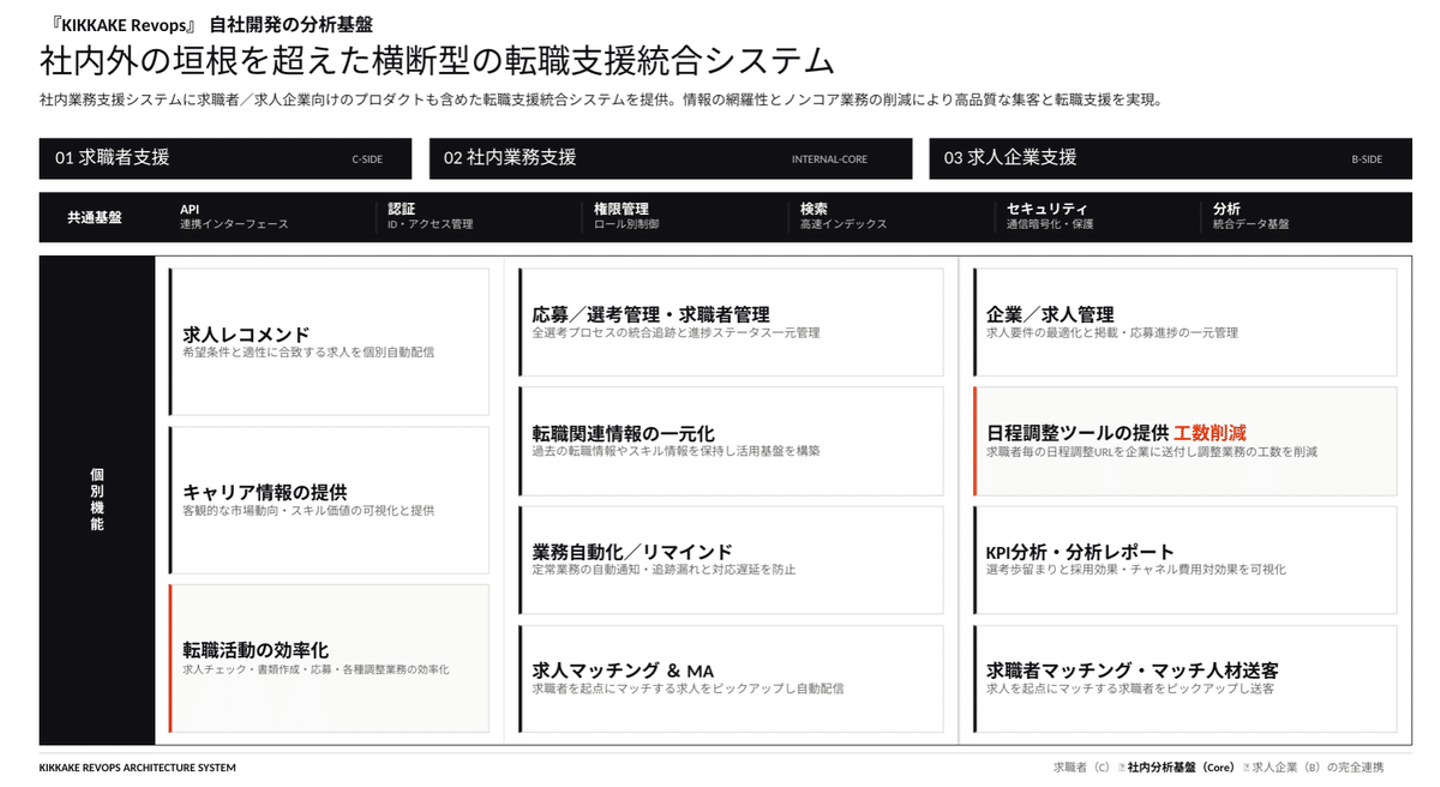Screen dimensions: 1440x787
Task: Click the セキュリティ 通信暗号化・保護 item
Action: click(x=1050, y=216)
